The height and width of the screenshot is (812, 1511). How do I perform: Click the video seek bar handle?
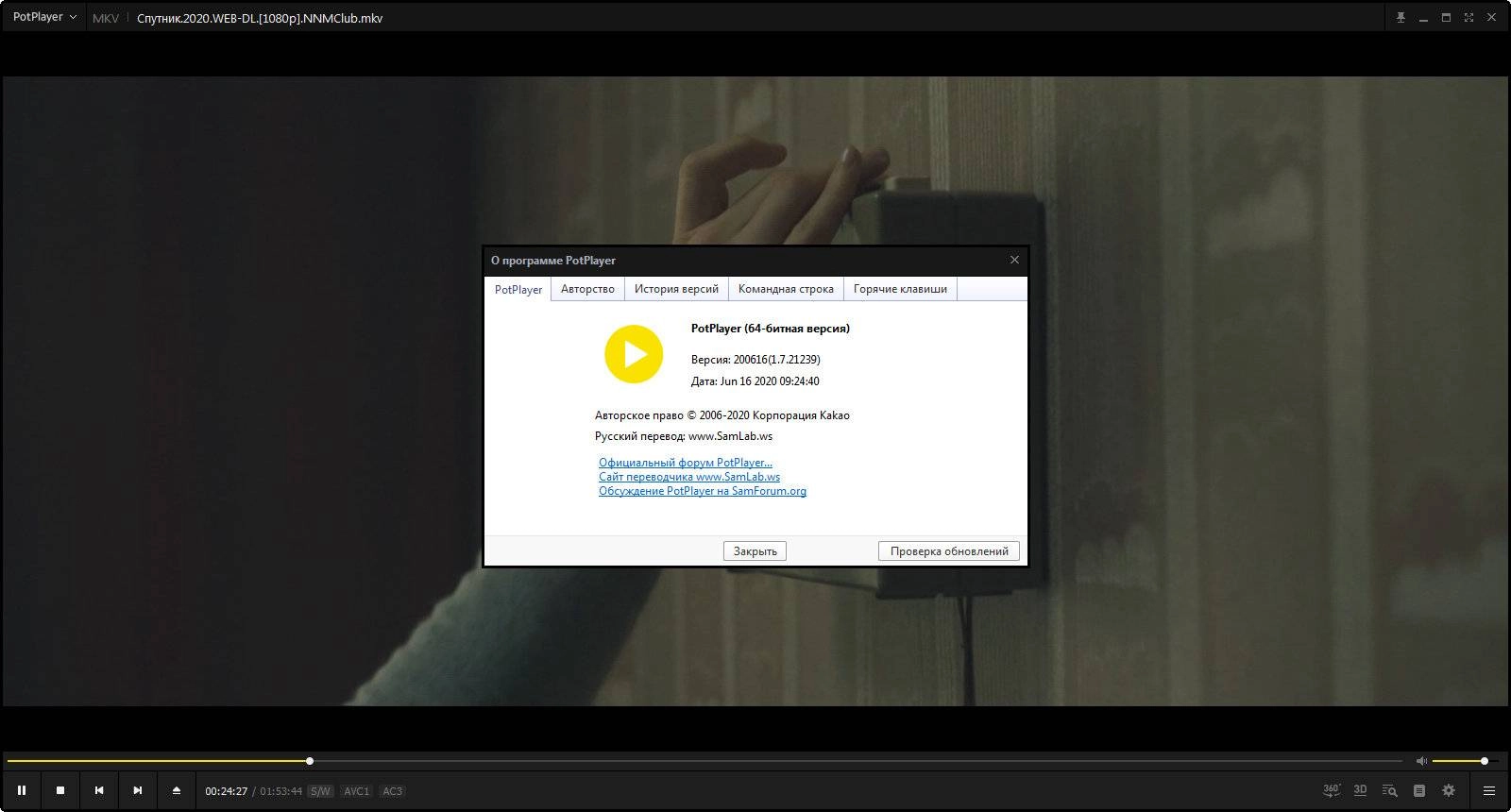pyautogui.click(x=310, y=761)
